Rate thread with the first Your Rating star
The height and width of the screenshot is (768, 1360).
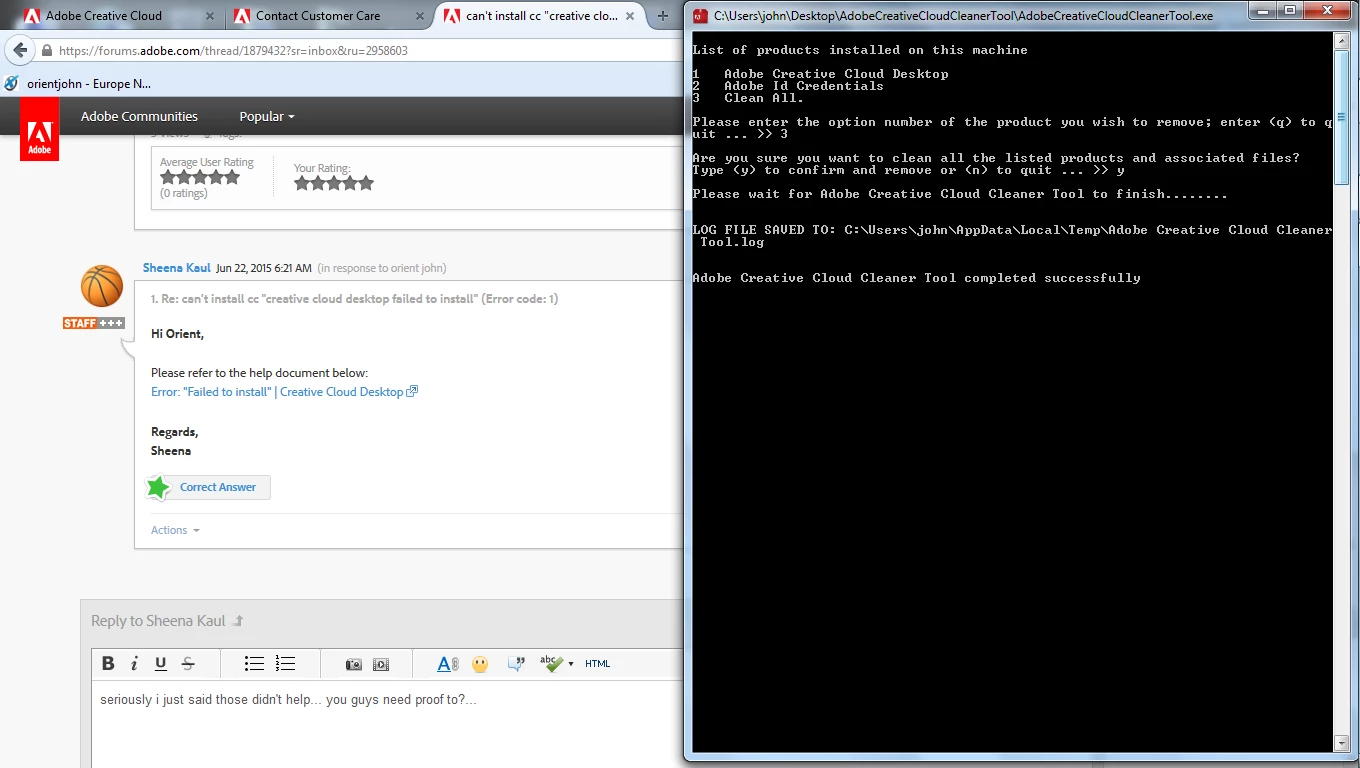[302, 183]
